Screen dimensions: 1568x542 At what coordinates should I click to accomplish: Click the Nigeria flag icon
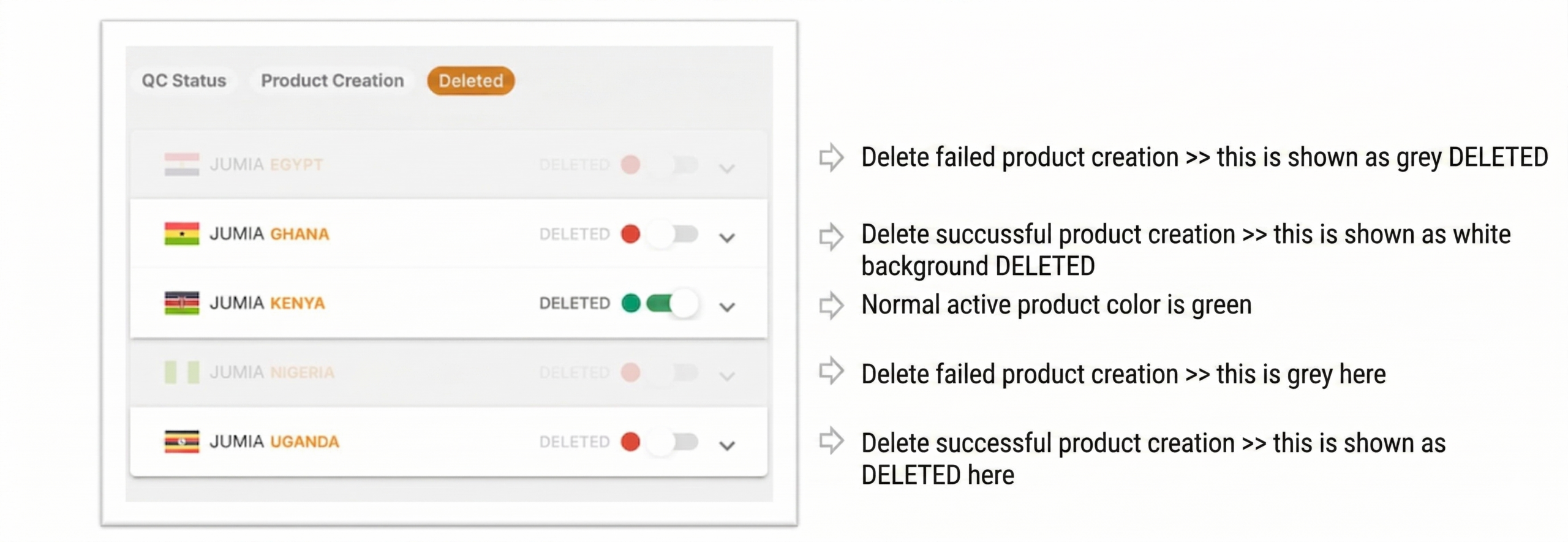(x=182, y=372)
